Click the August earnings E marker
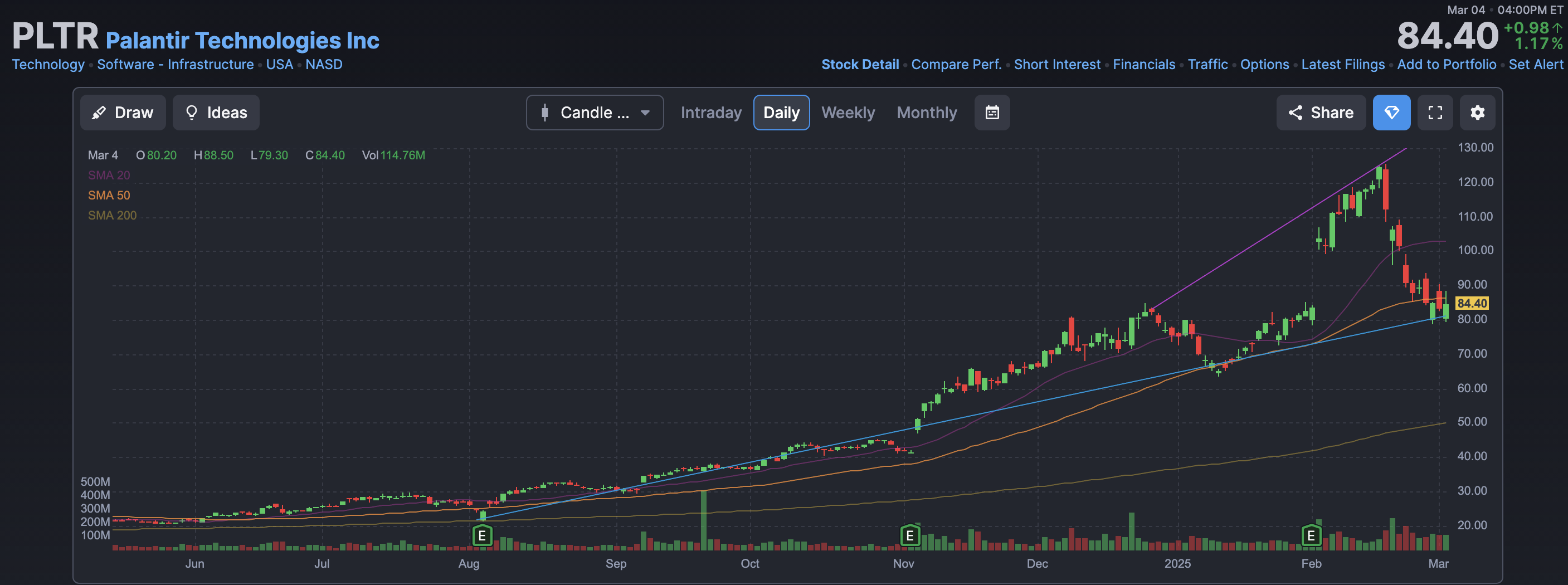1568x585 pixels. pyautogui.click(x=482, y=535)
